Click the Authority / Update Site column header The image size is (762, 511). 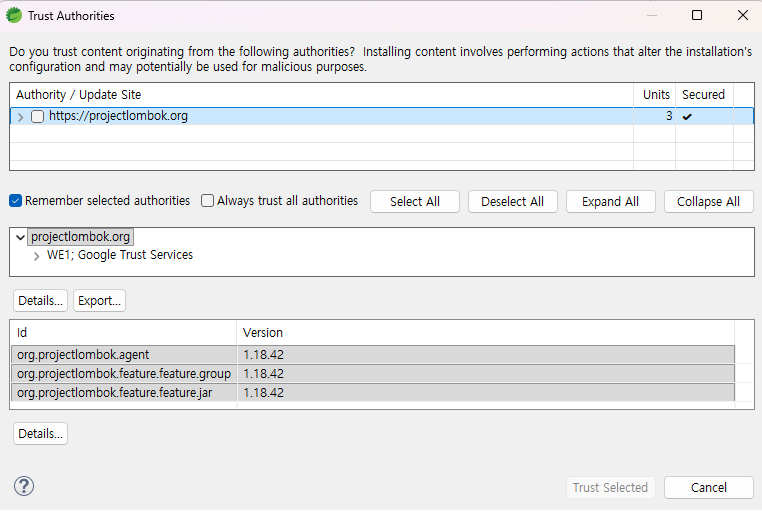coord(322,95)
